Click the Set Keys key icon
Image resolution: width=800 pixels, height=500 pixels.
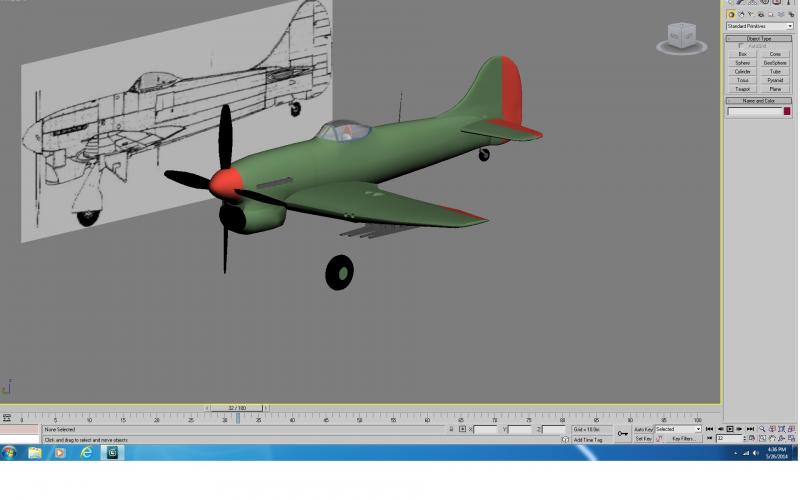622,434
